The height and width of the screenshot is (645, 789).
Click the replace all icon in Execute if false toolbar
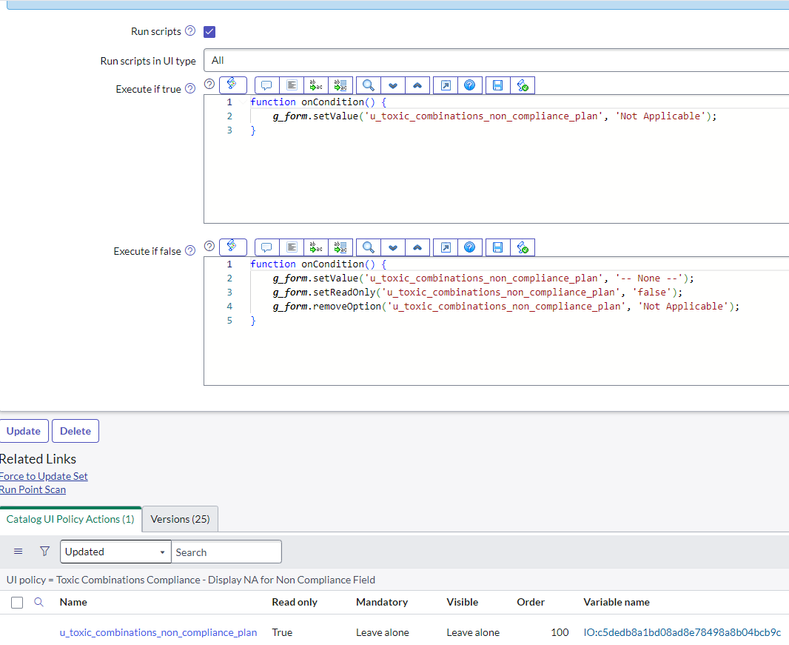tap(340, 248)
